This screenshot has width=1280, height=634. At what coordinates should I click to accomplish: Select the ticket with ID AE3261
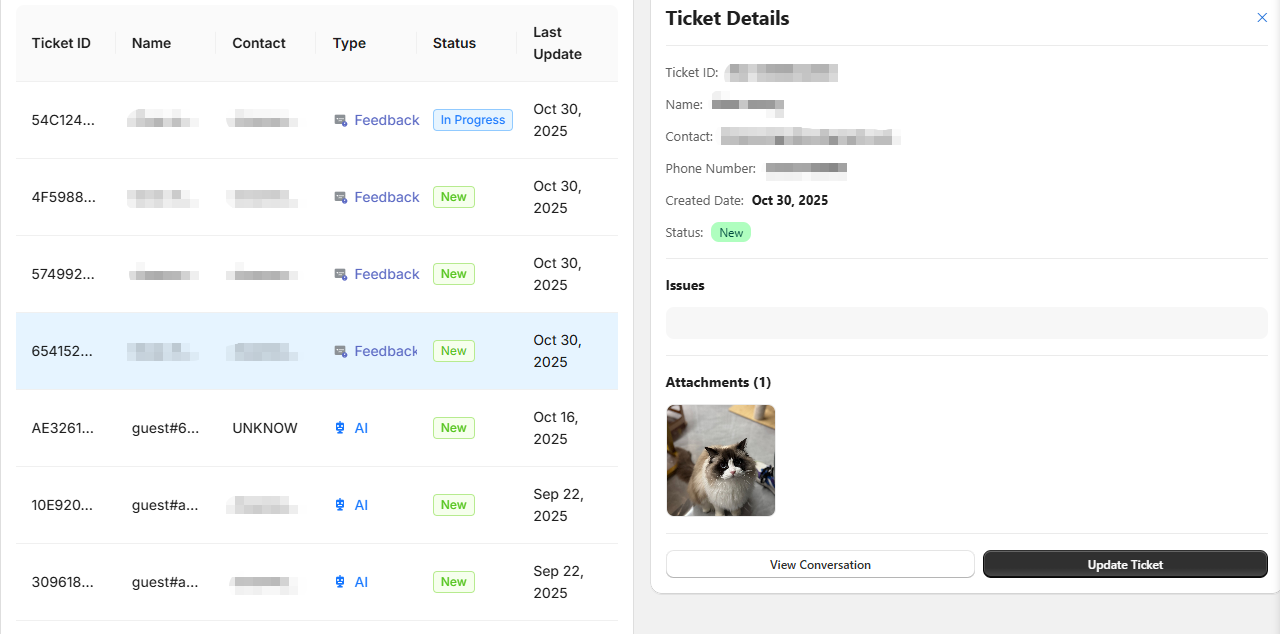63,428
